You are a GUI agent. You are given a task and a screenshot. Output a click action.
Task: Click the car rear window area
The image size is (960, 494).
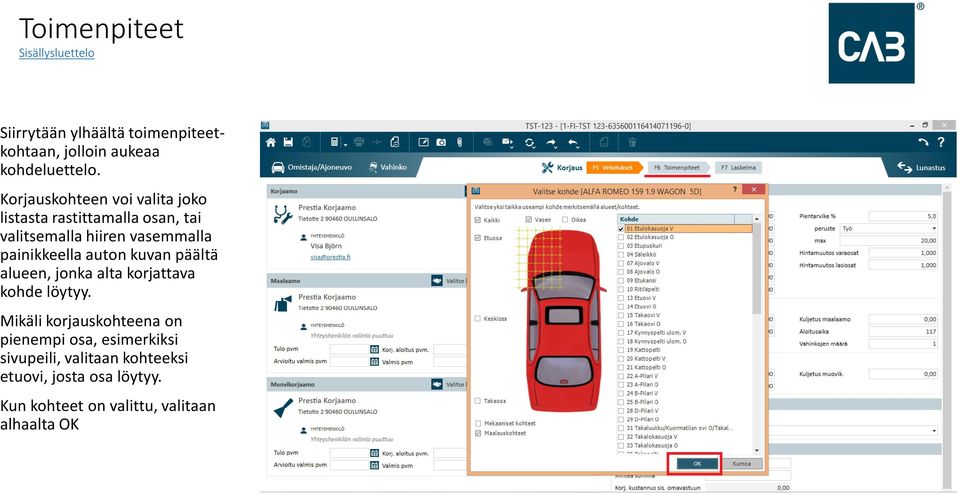pyautogui.click(x=562, y=371)
